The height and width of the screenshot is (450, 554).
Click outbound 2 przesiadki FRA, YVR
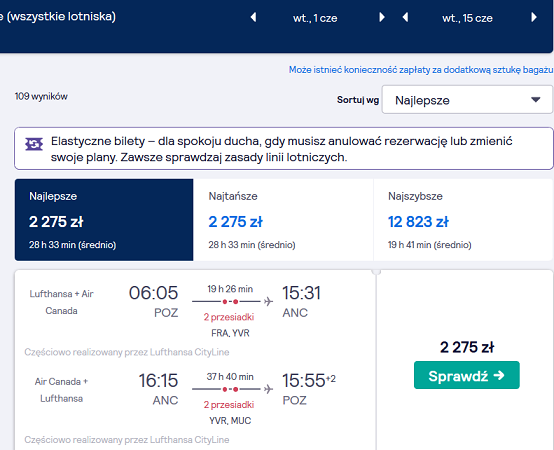(230, 325)
